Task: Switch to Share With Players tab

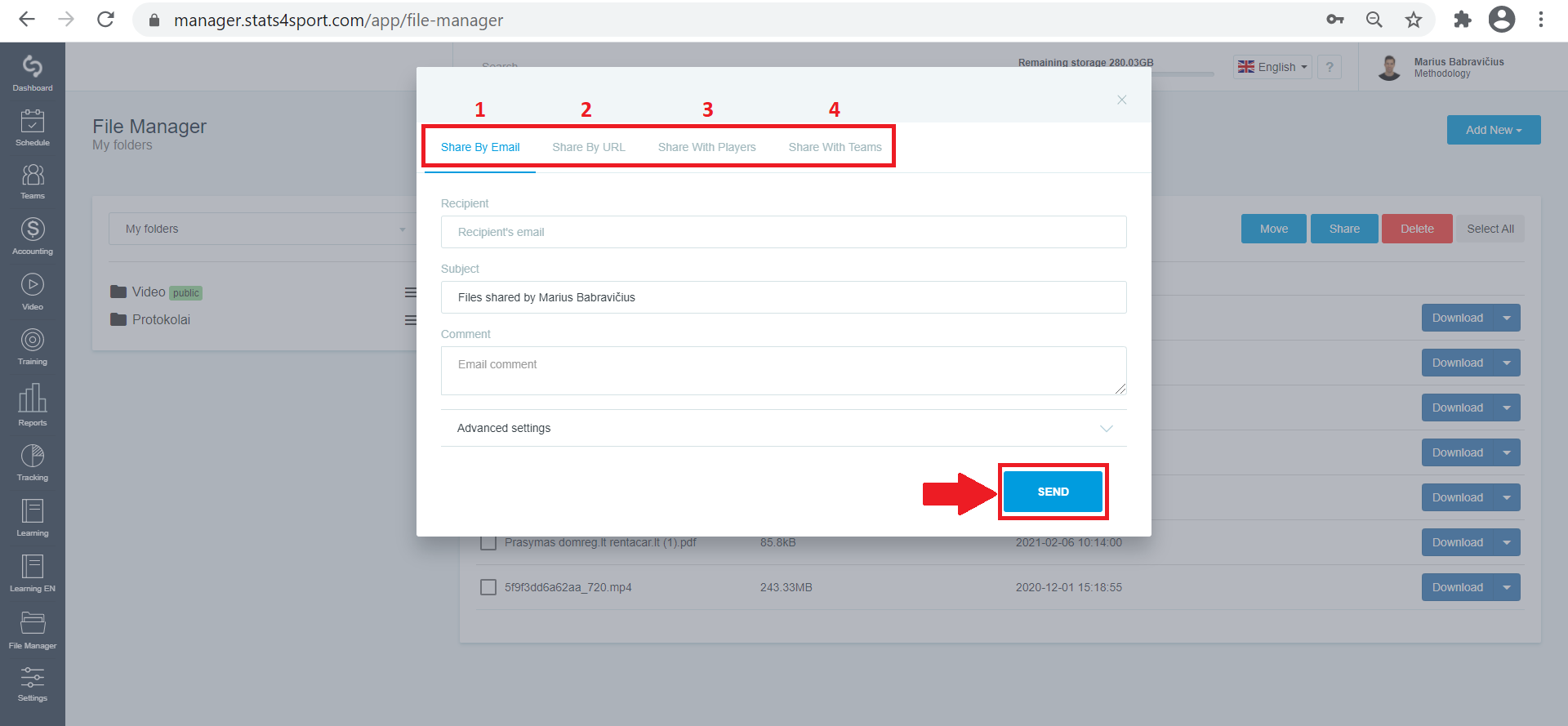Action: click(707, 147)
